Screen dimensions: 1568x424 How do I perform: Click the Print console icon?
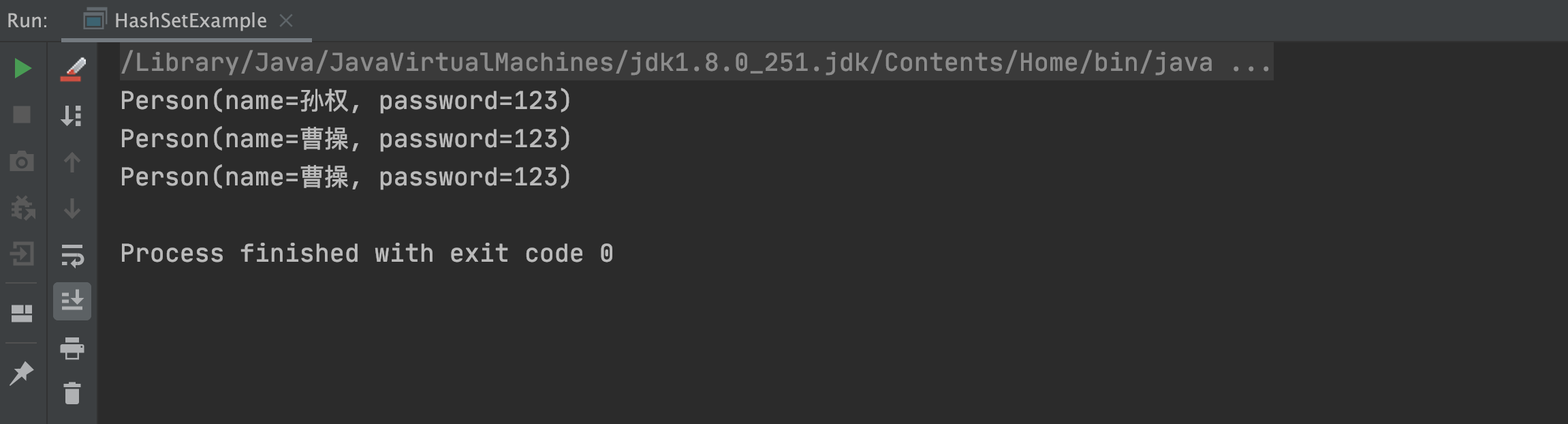(x=72, y=348)
